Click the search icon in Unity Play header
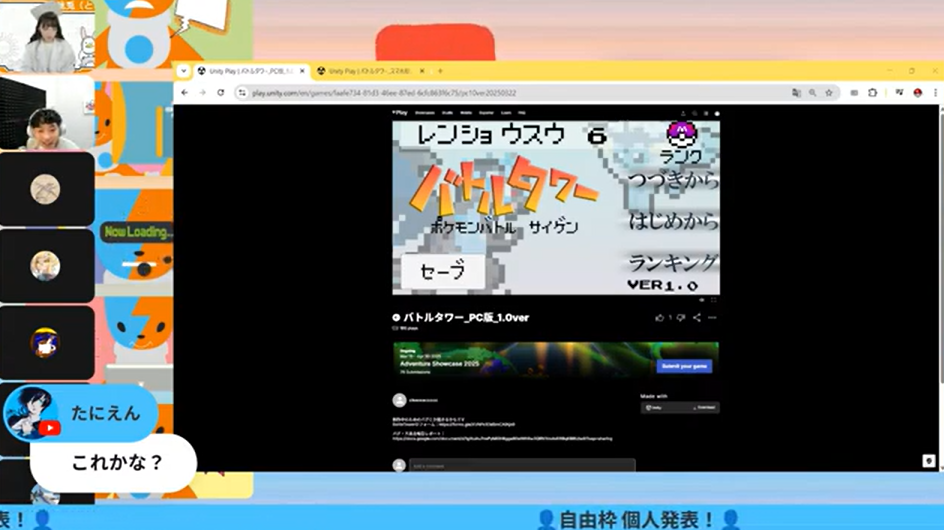Screen dimensions: 944x530 (x=695, y=113)
